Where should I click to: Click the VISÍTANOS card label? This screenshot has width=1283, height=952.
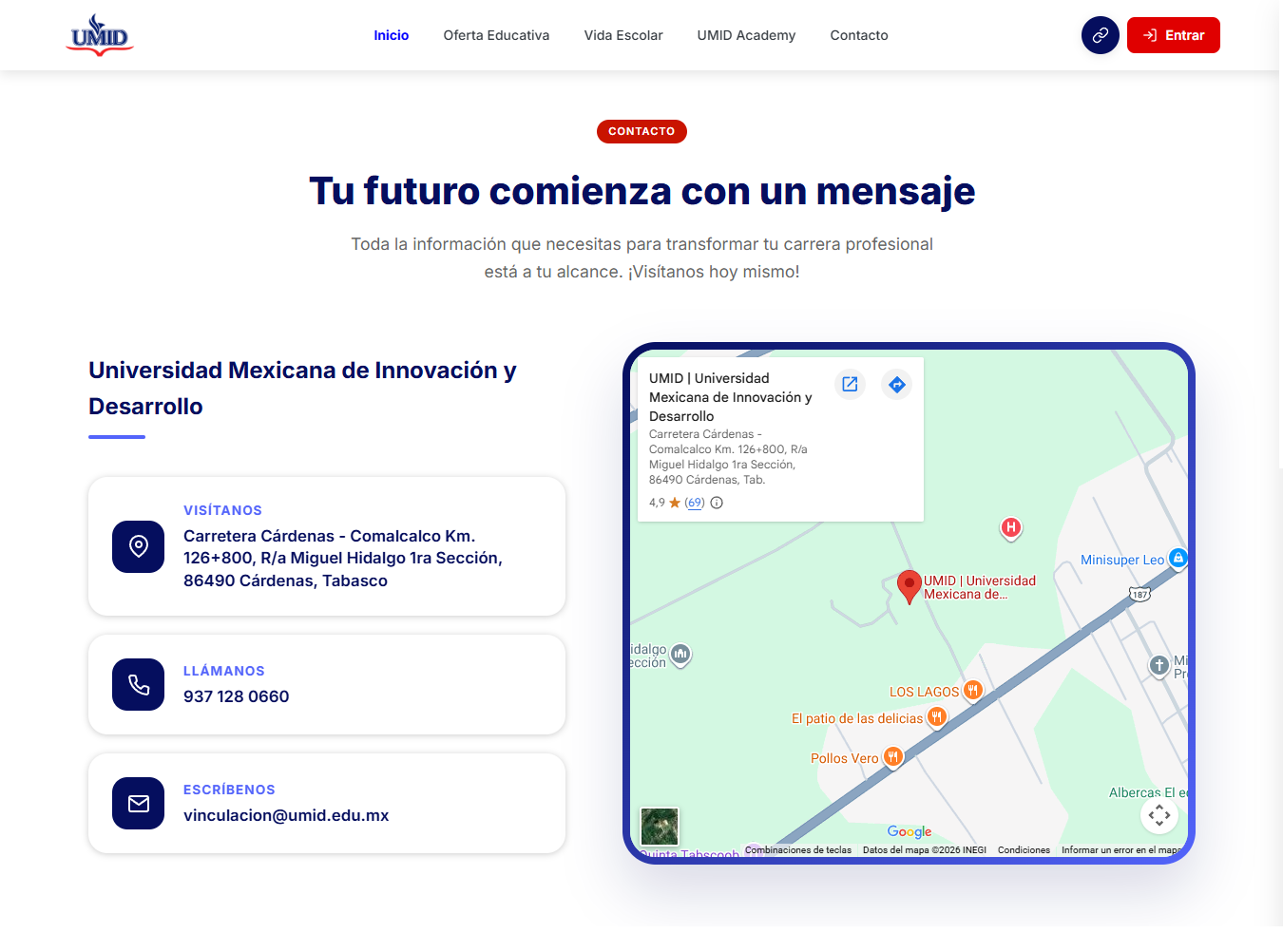[222, 510]
